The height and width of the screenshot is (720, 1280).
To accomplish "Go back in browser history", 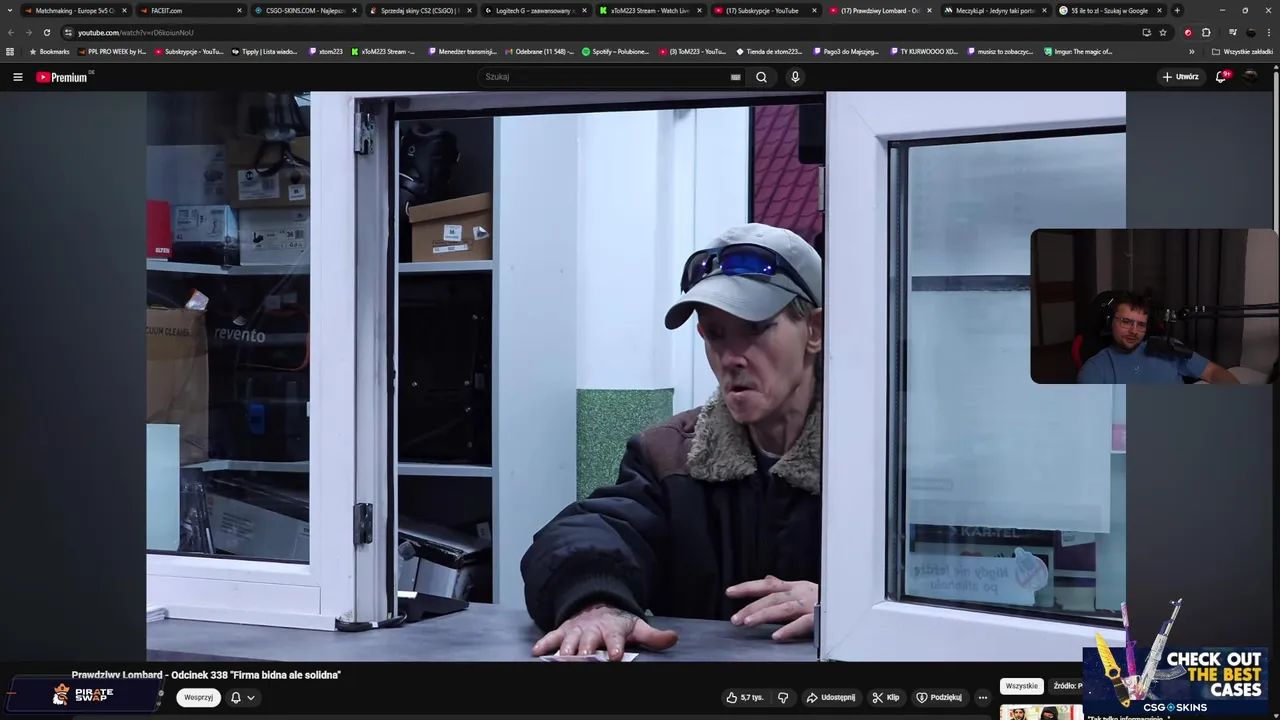I will (x=10, y=32).
